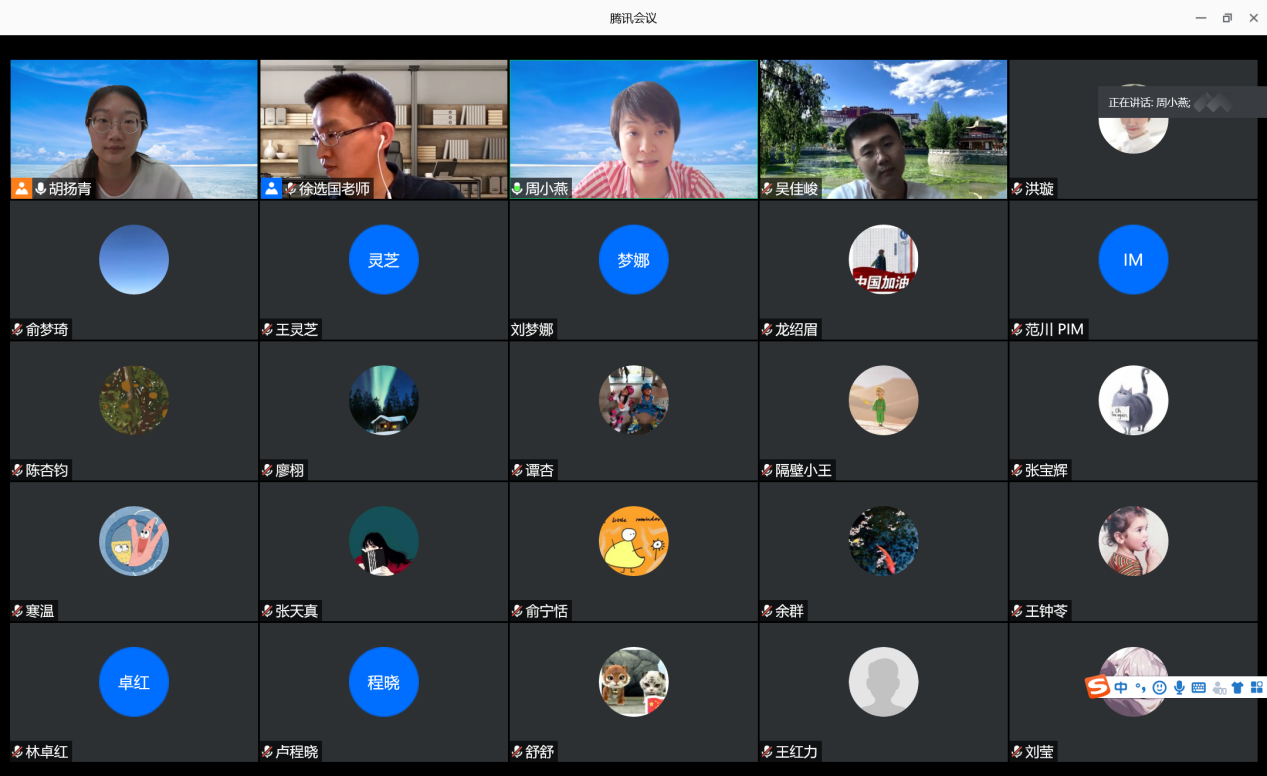Click the orange host icon beside 胡扬青
Viewport: 1267px width, 776px height.
pos(22,188)
